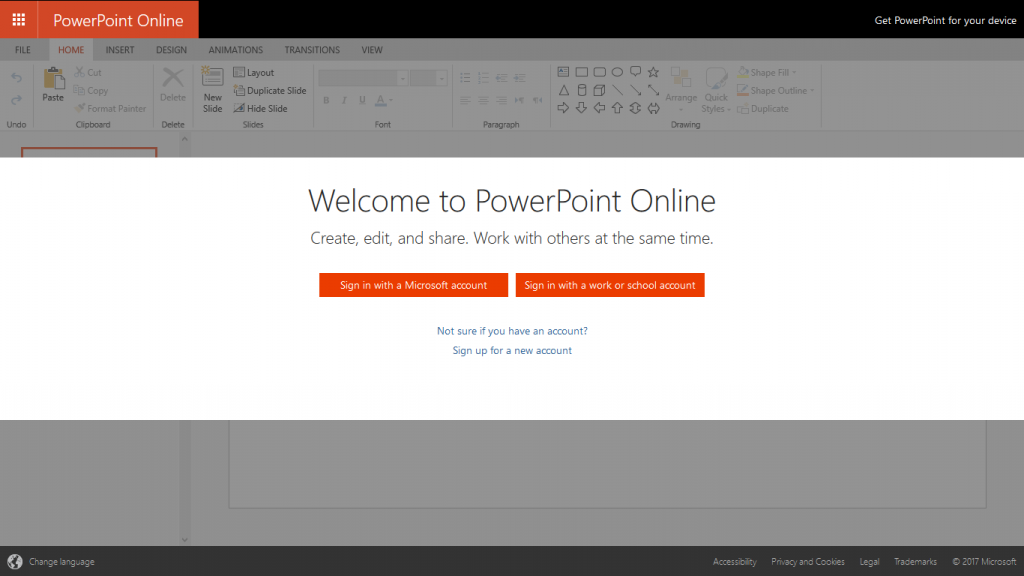
Task: Sign in with a Microsoft account
Action: (x=413, y=285)
